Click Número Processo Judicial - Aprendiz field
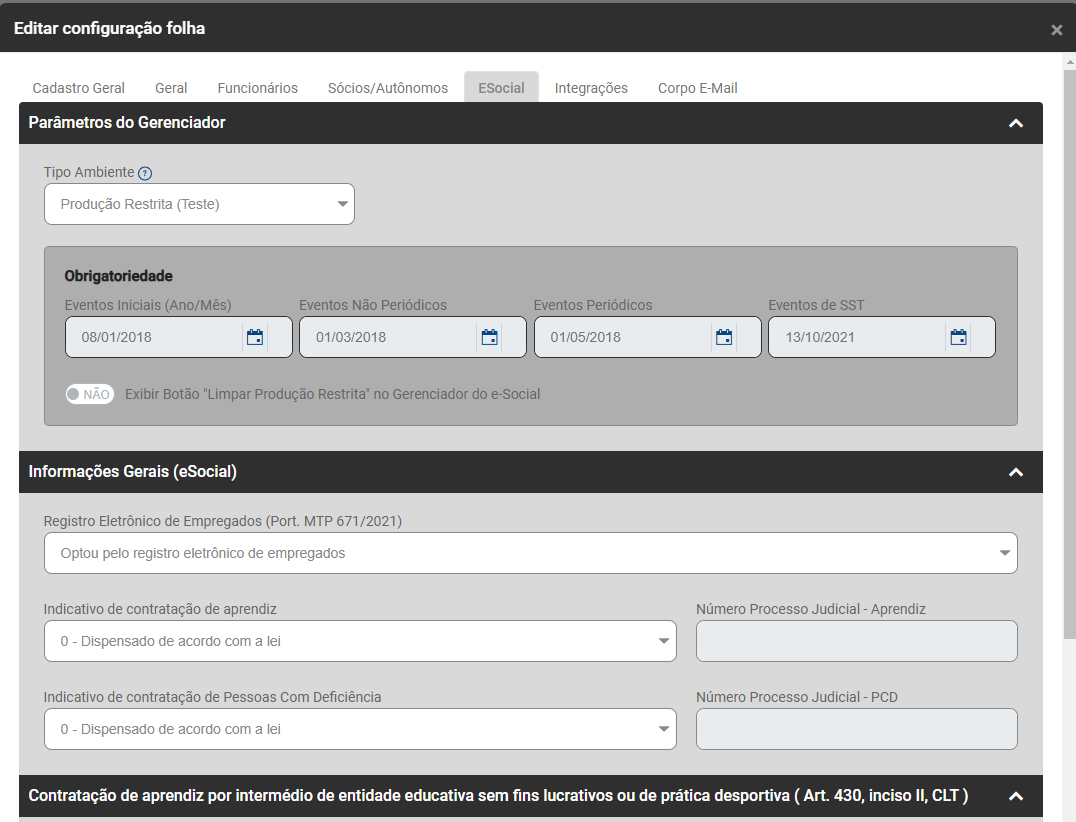This screenshot has height=822, width=1076. pos(856,641)
